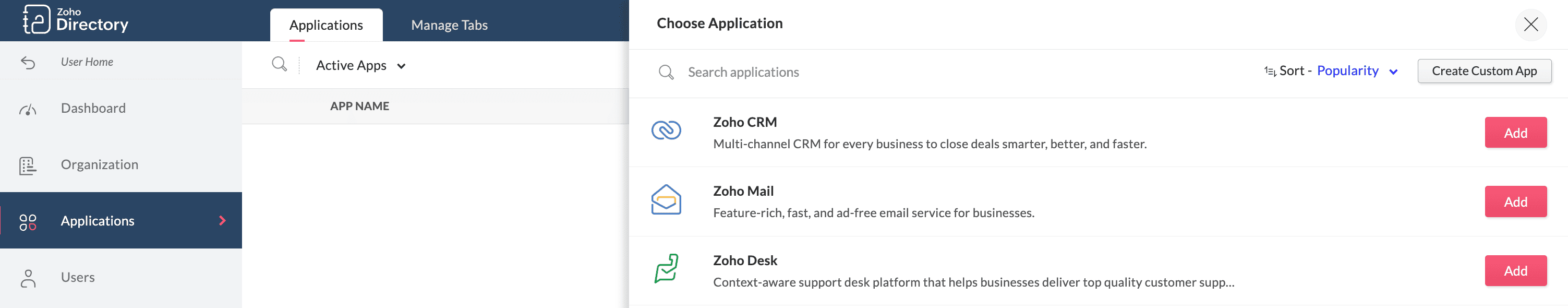Click the search icon beside Active Apps
1568x308 pixels.
point(279,65)
